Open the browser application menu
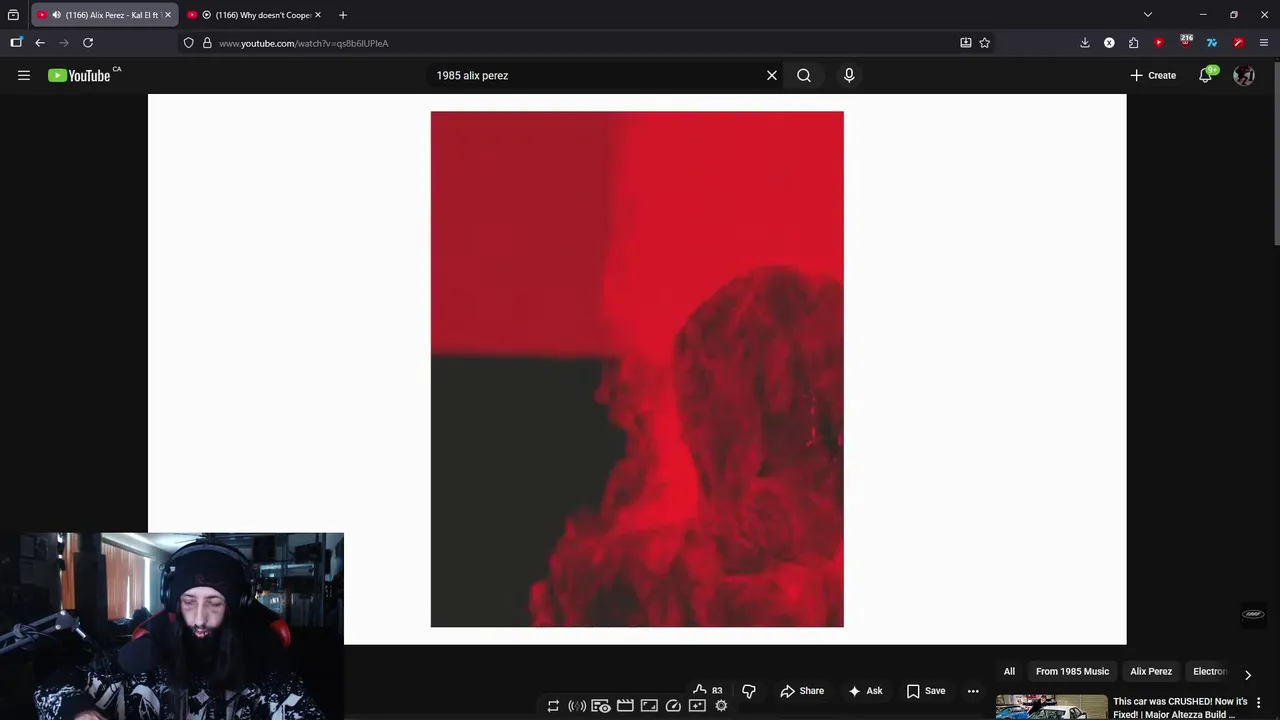This screenshot has height=720, width=1280. pos(1264,43)
